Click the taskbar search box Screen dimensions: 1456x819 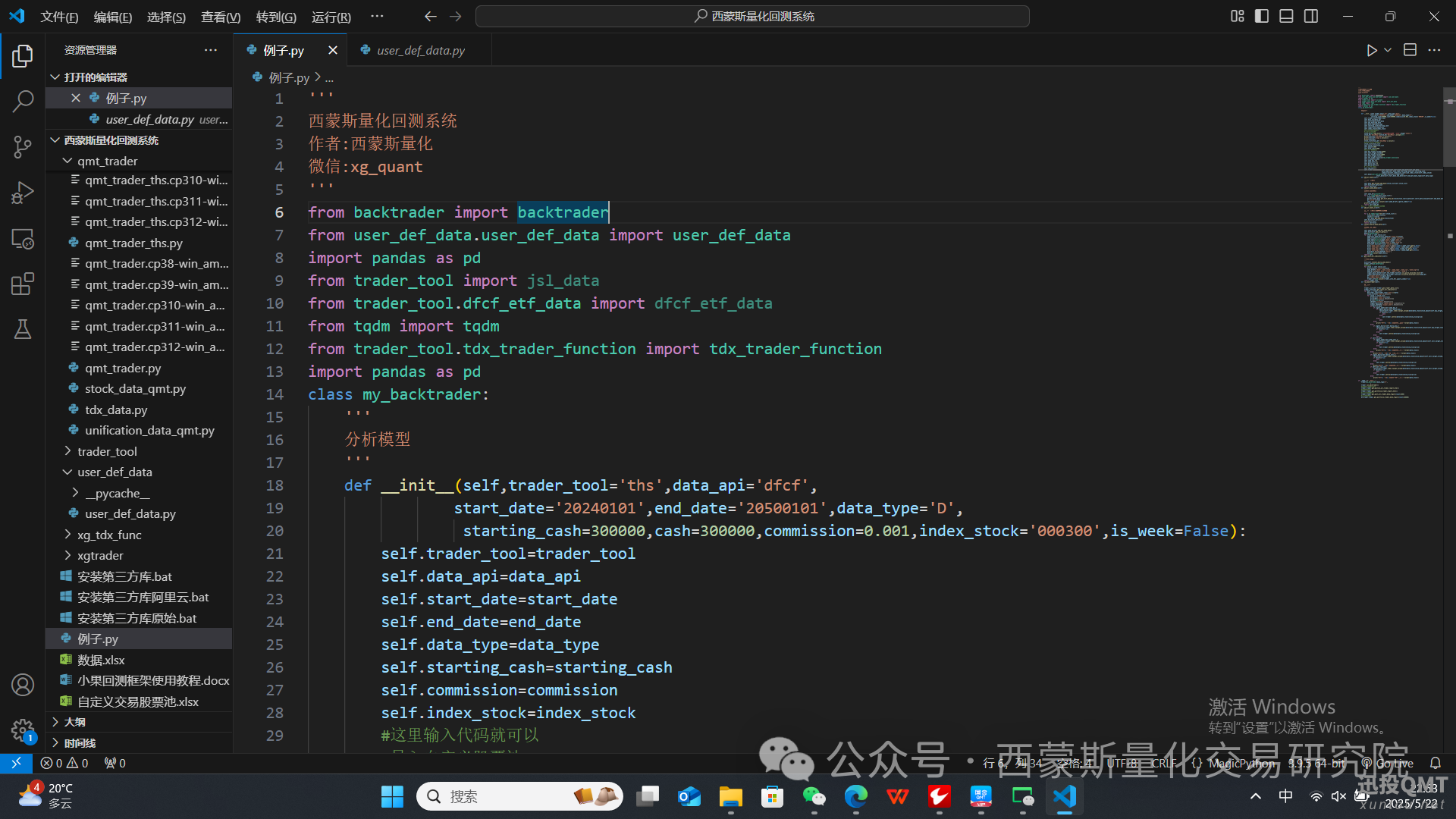[x=519, y=796]
